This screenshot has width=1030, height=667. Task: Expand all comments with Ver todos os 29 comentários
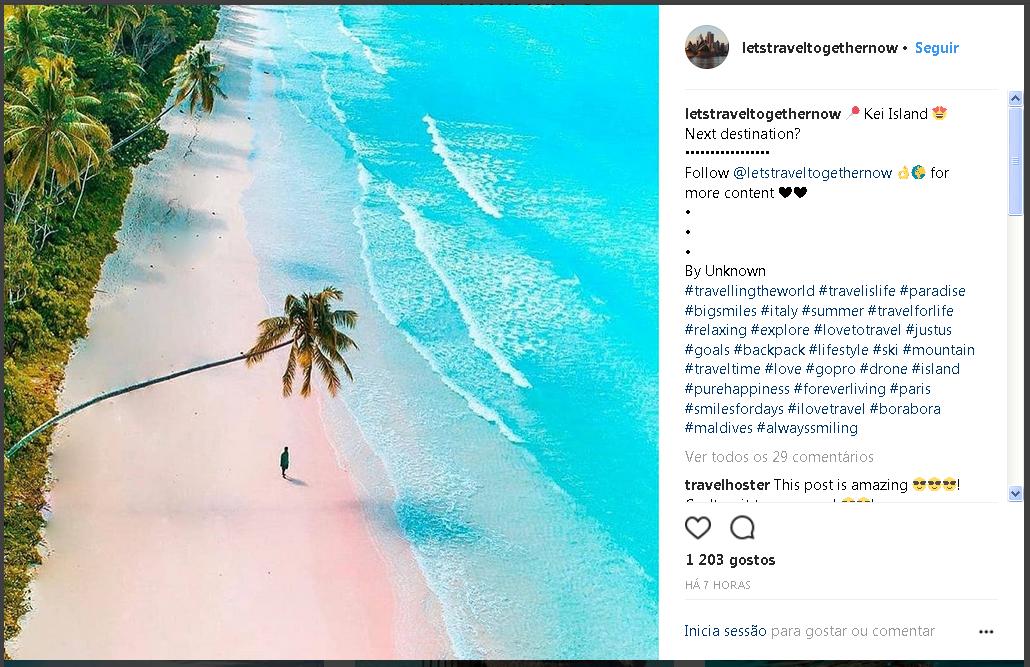[779, 457]
